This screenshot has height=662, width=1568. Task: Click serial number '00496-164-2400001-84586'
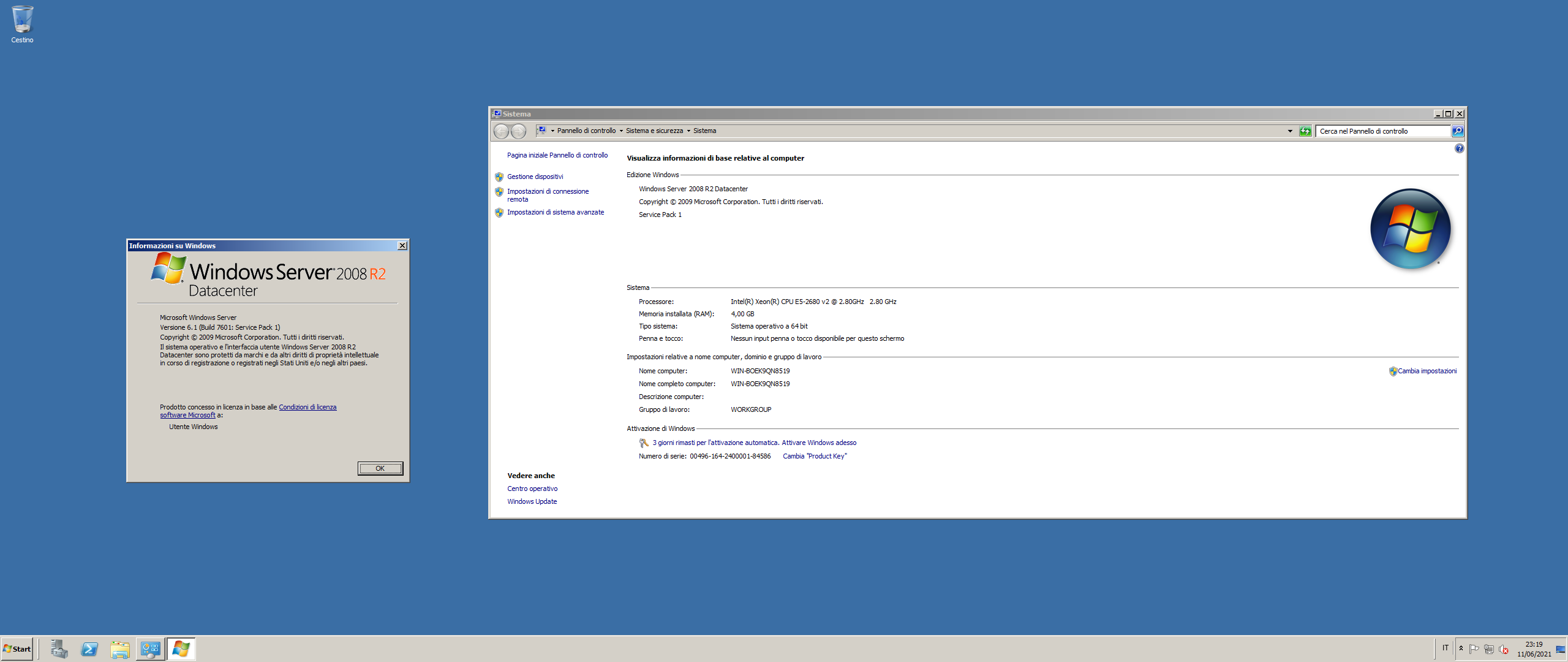tap(730, 456)
